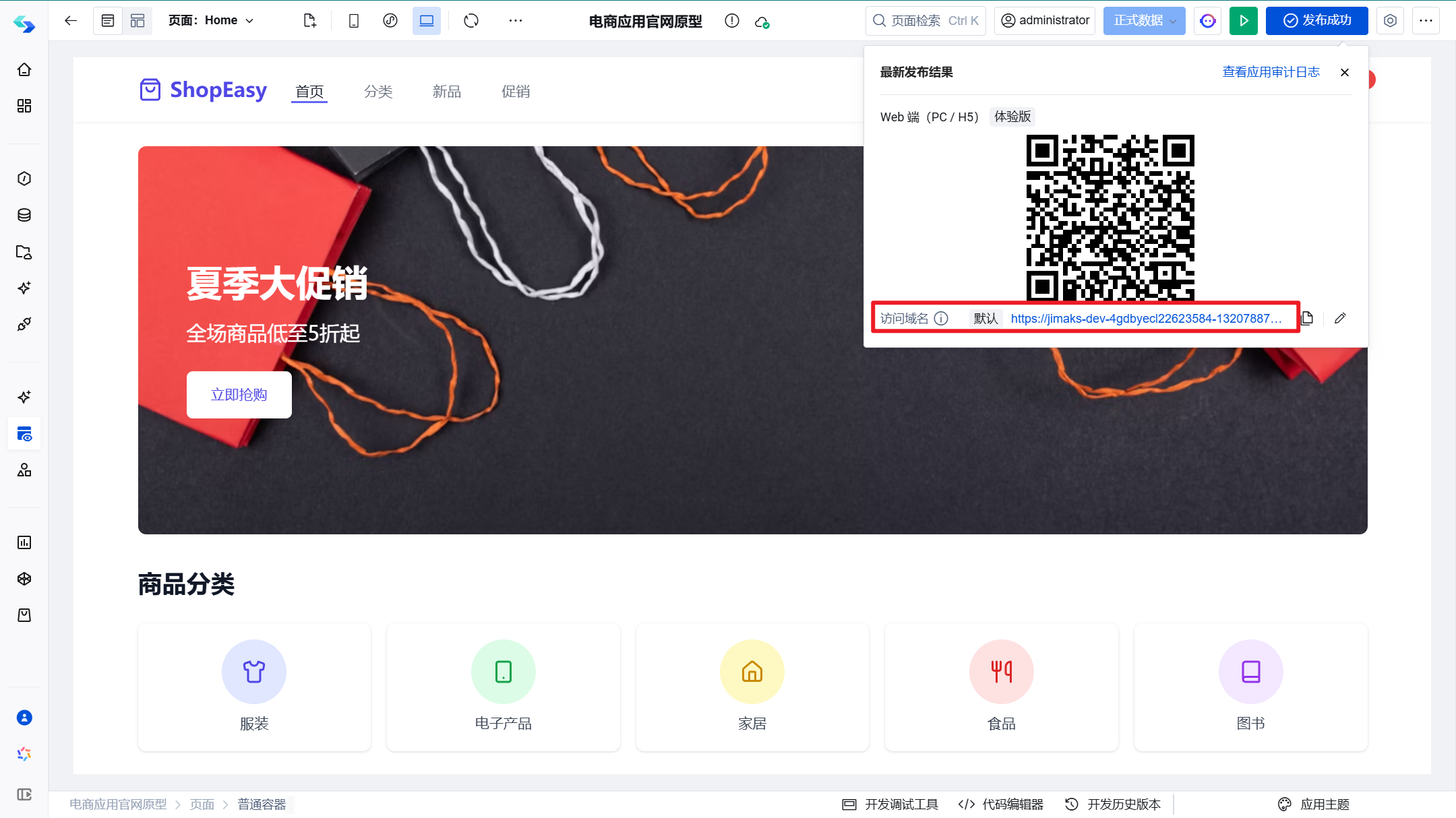Open the cube package sidebar icon
1456x818 pixels.
coord(24,579)
